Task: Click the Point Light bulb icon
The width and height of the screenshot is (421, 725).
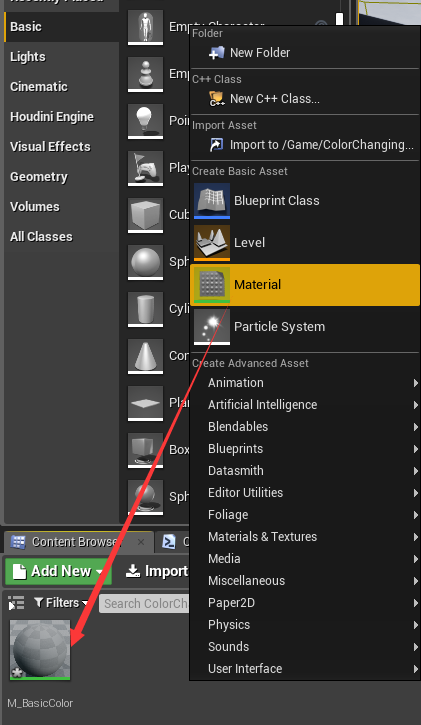Action: pyautogui.click(x=146, y=121)
